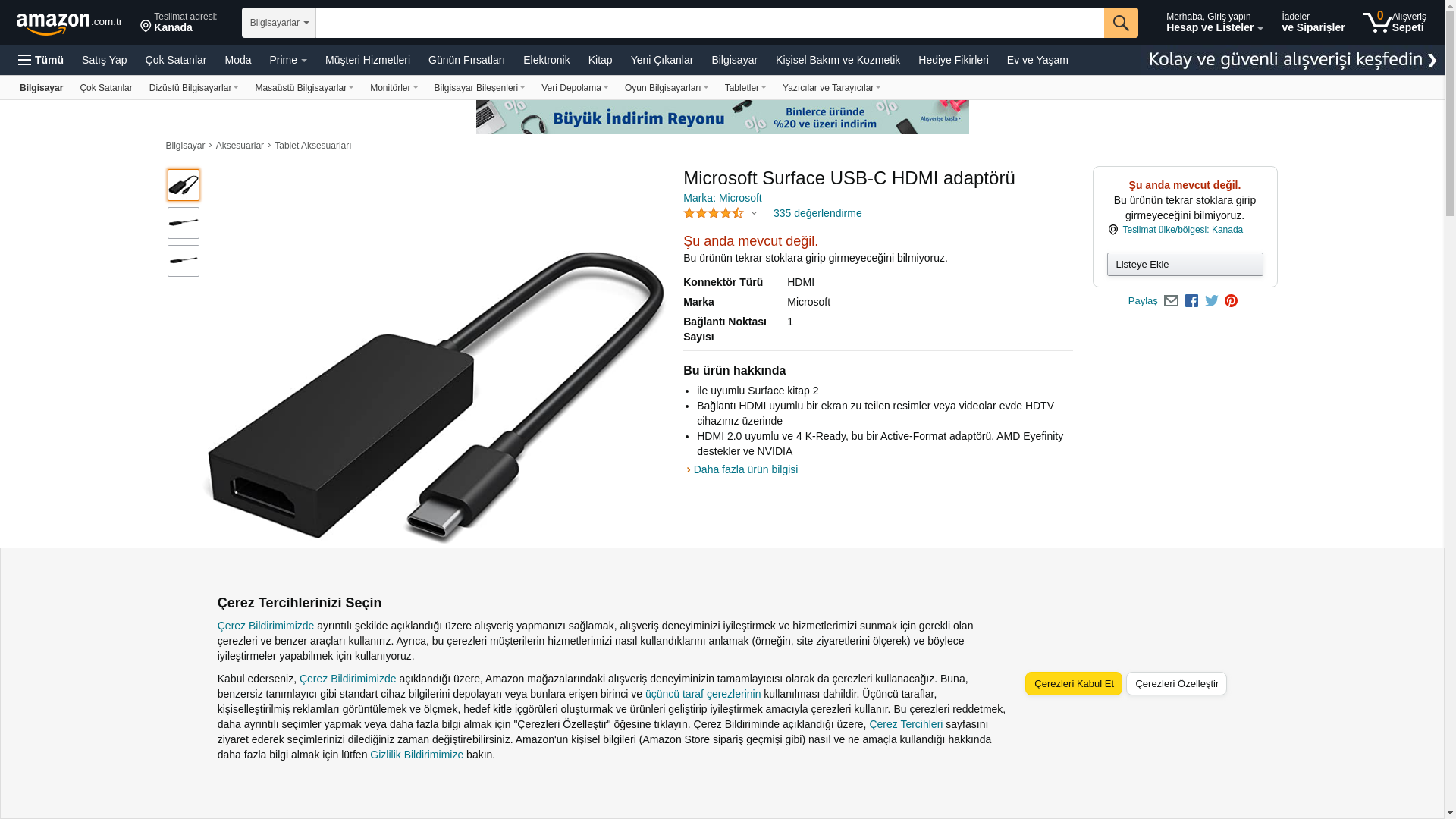Click inside the search text field
Image resolution: width=1456 pixels, height=819 pixels.
710,23
